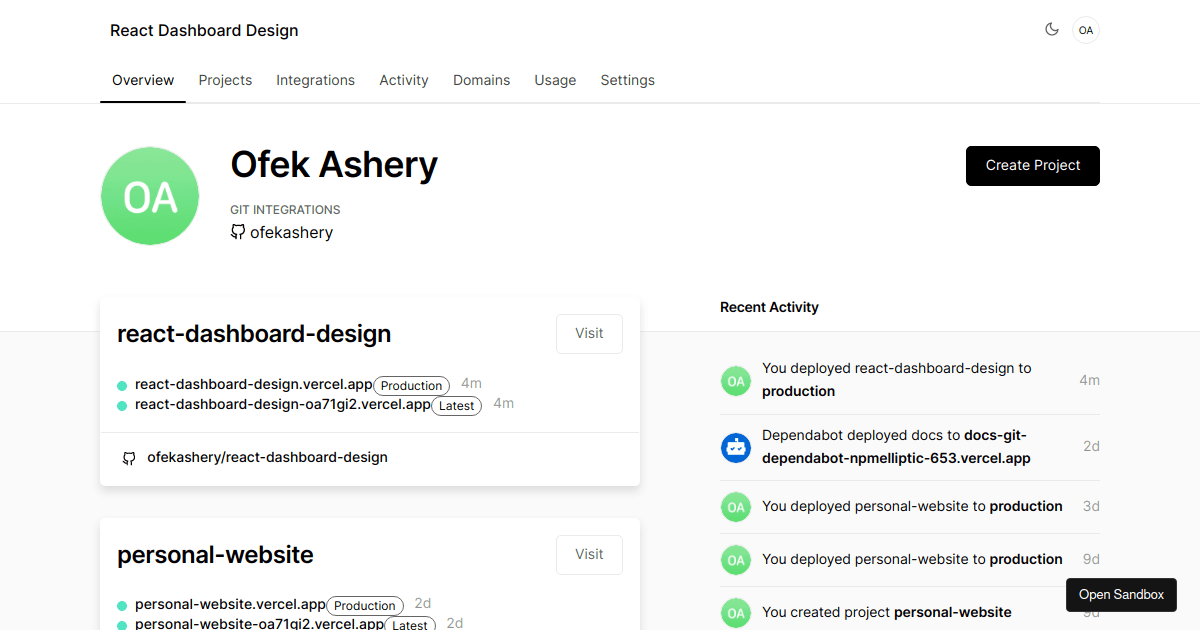Screen dimensions: 1200x630
Task: Expand the react-dashboard-design project card
Action: pyautogui.click(x=254, y=333)
